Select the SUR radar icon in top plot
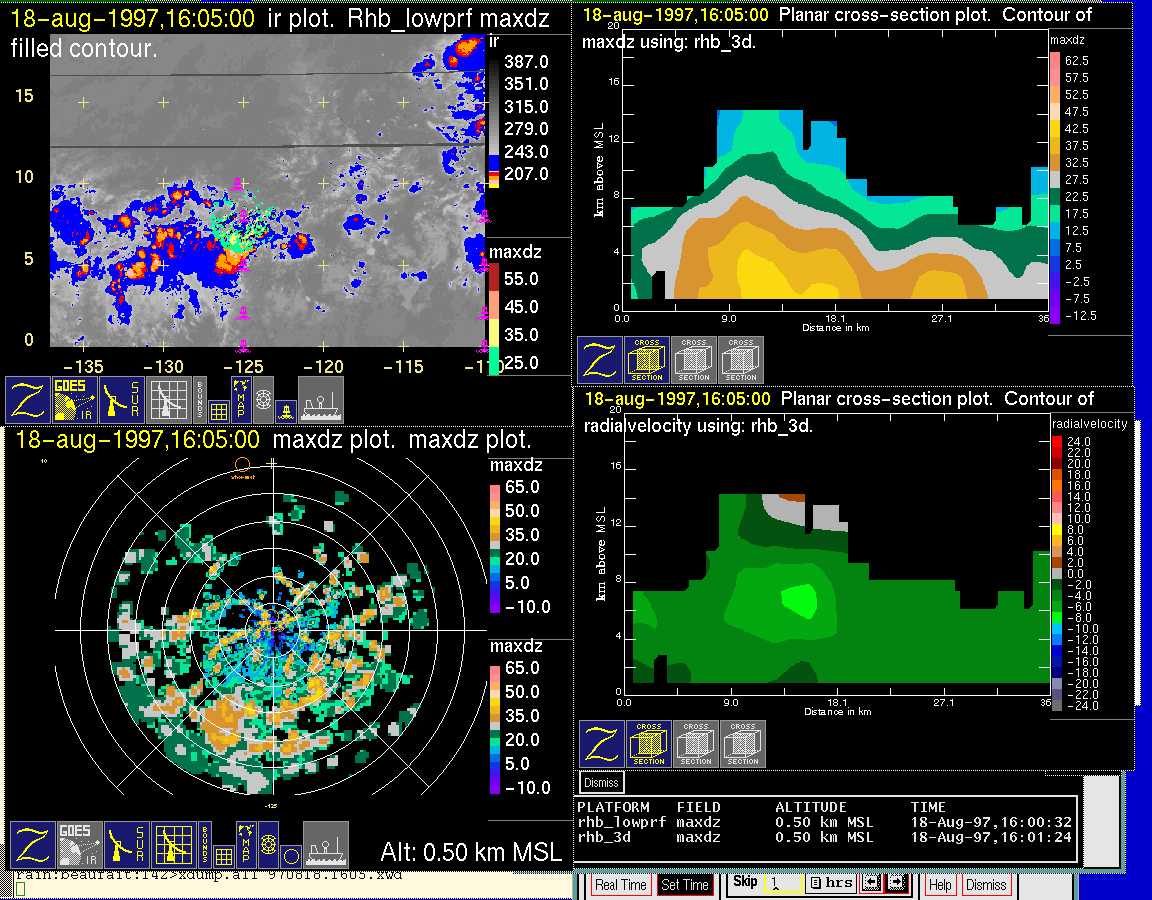The width and height of the screenshot is (1152, 900). tap(123, 400)
